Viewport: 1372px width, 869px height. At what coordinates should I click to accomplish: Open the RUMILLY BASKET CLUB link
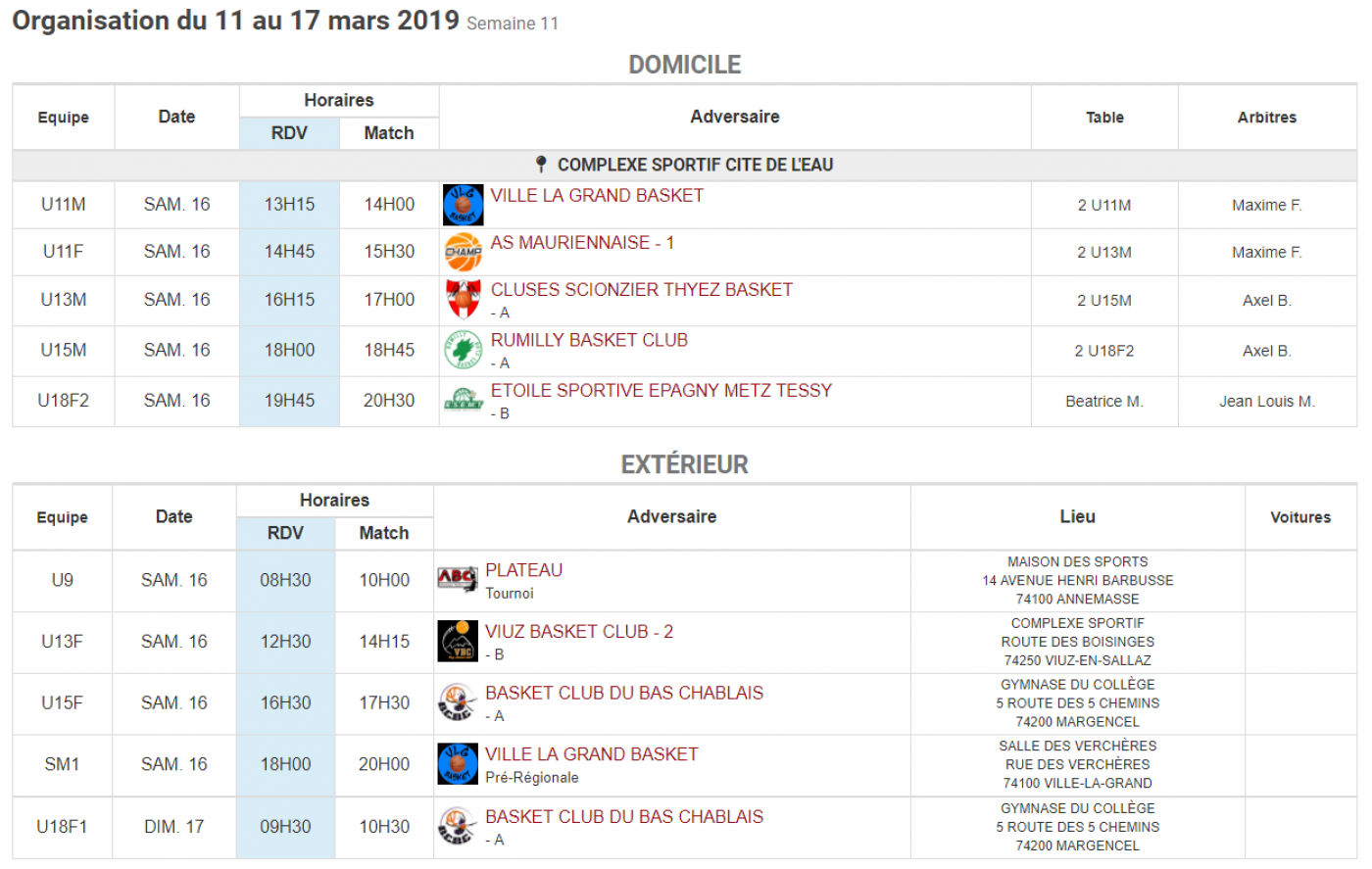click(589, 340)
